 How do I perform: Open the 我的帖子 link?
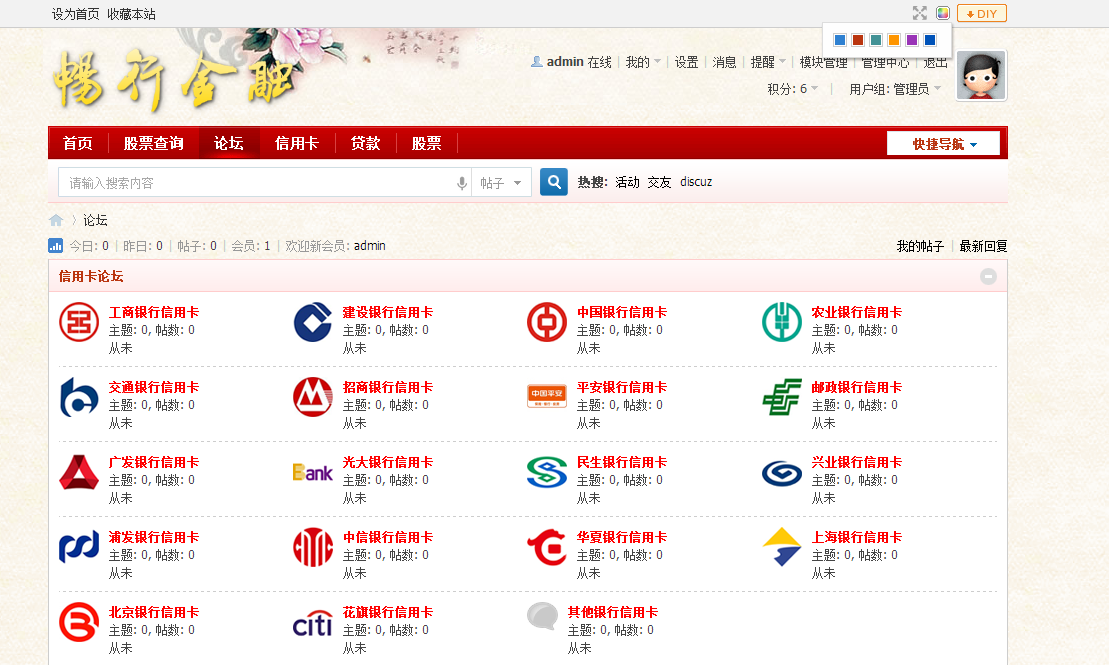pyautogui.click(x=920, y=246)
